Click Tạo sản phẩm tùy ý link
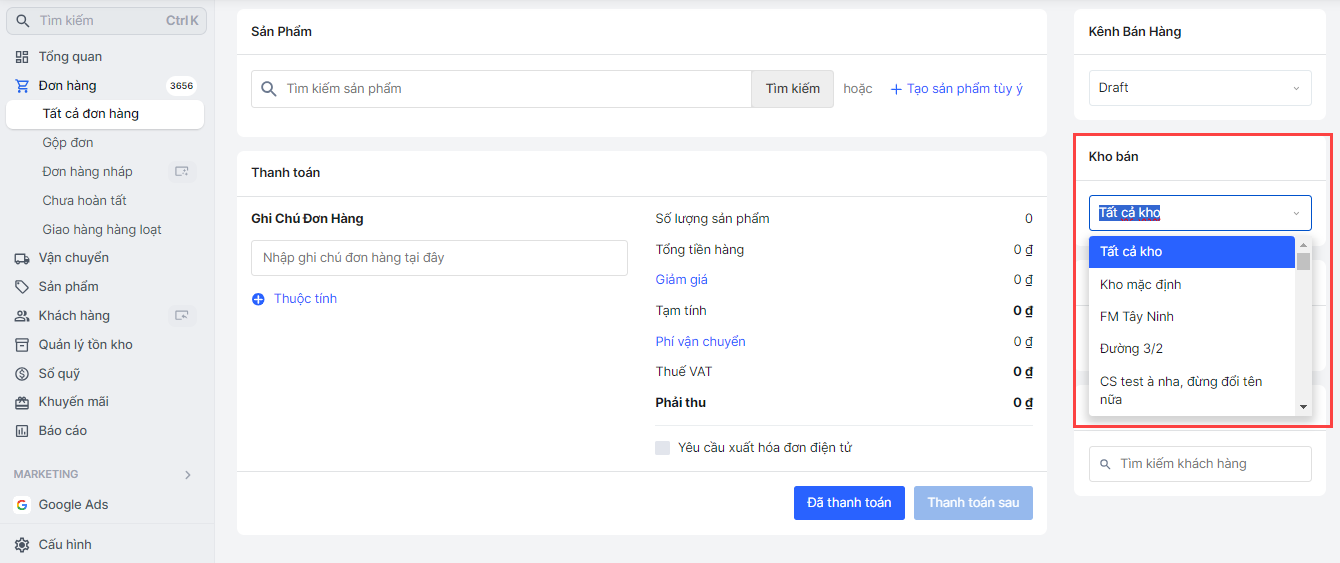This screenshot has height=563, width=1340. point(956,89)
